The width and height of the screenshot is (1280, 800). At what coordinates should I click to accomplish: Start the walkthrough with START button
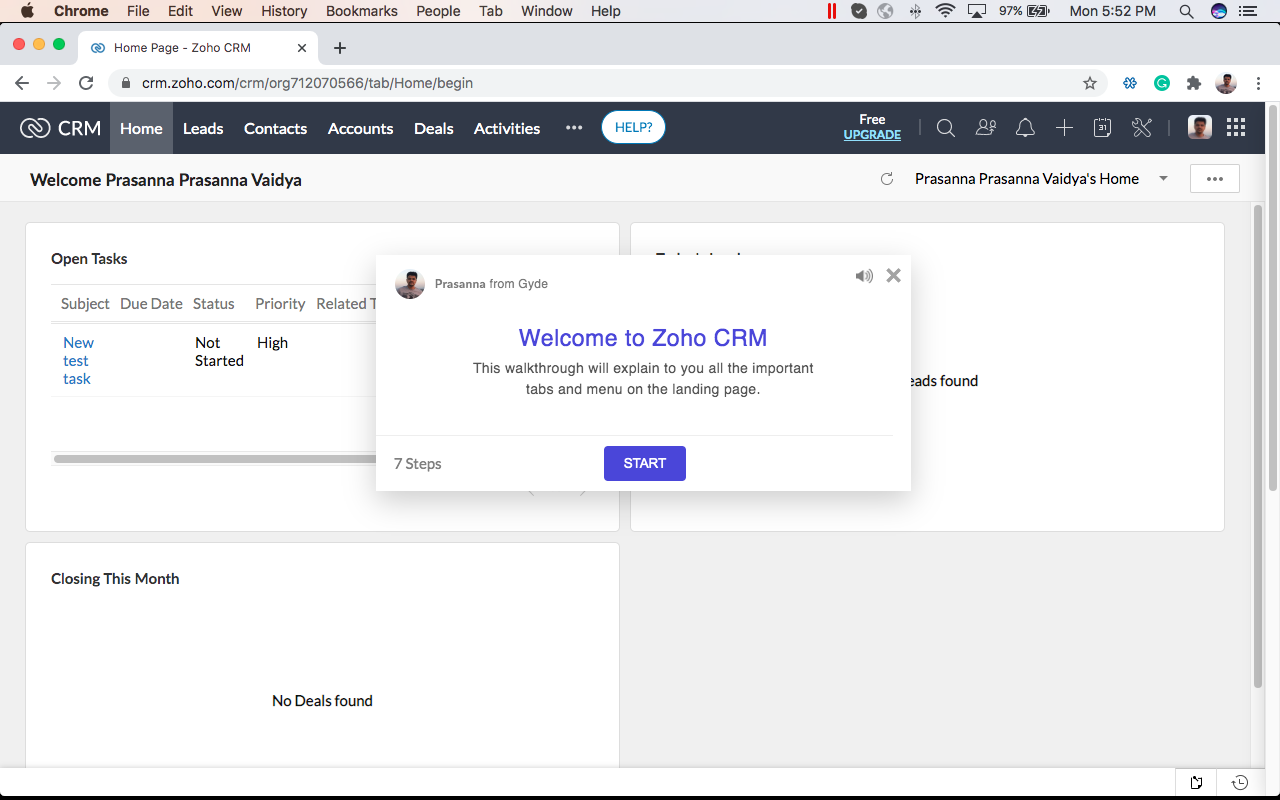point(645,463)
